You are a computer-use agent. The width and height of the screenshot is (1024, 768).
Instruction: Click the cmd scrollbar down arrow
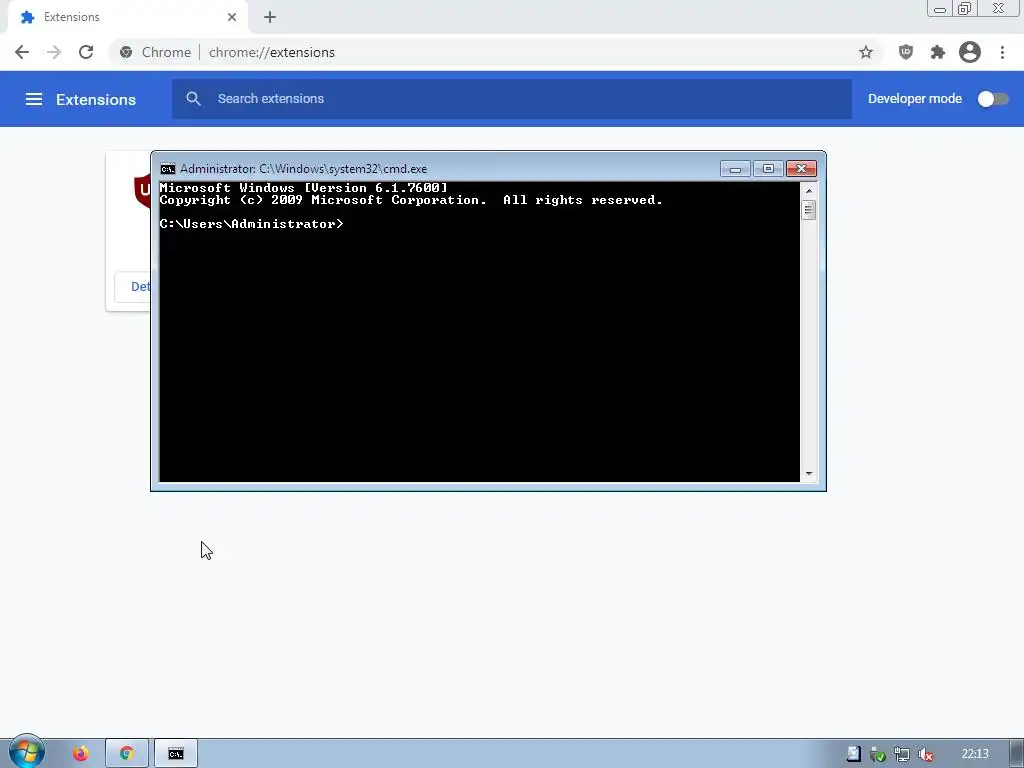(x=809, y=474)
